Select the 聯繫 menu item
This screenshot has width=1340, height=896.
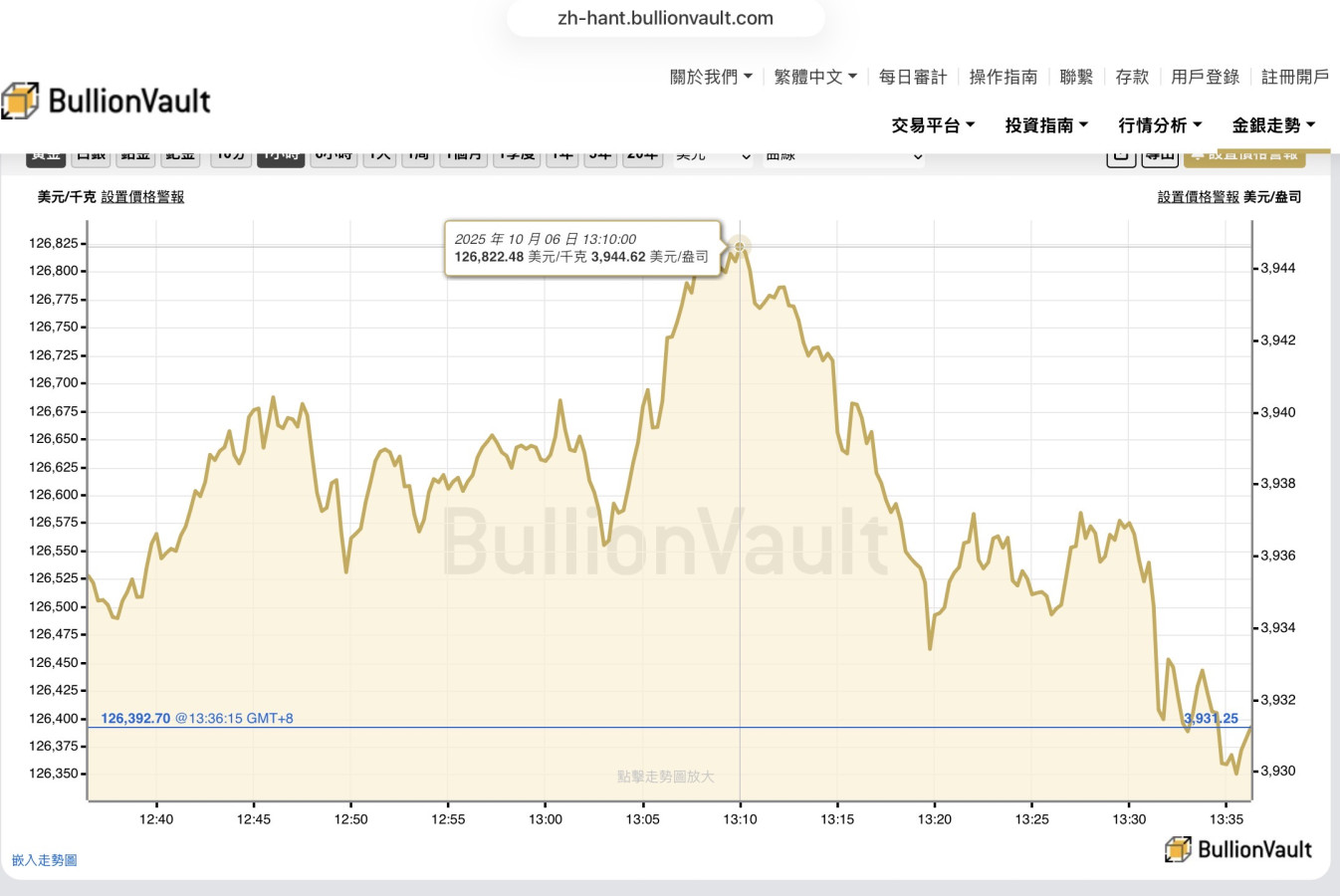[x=1076, y=77]
